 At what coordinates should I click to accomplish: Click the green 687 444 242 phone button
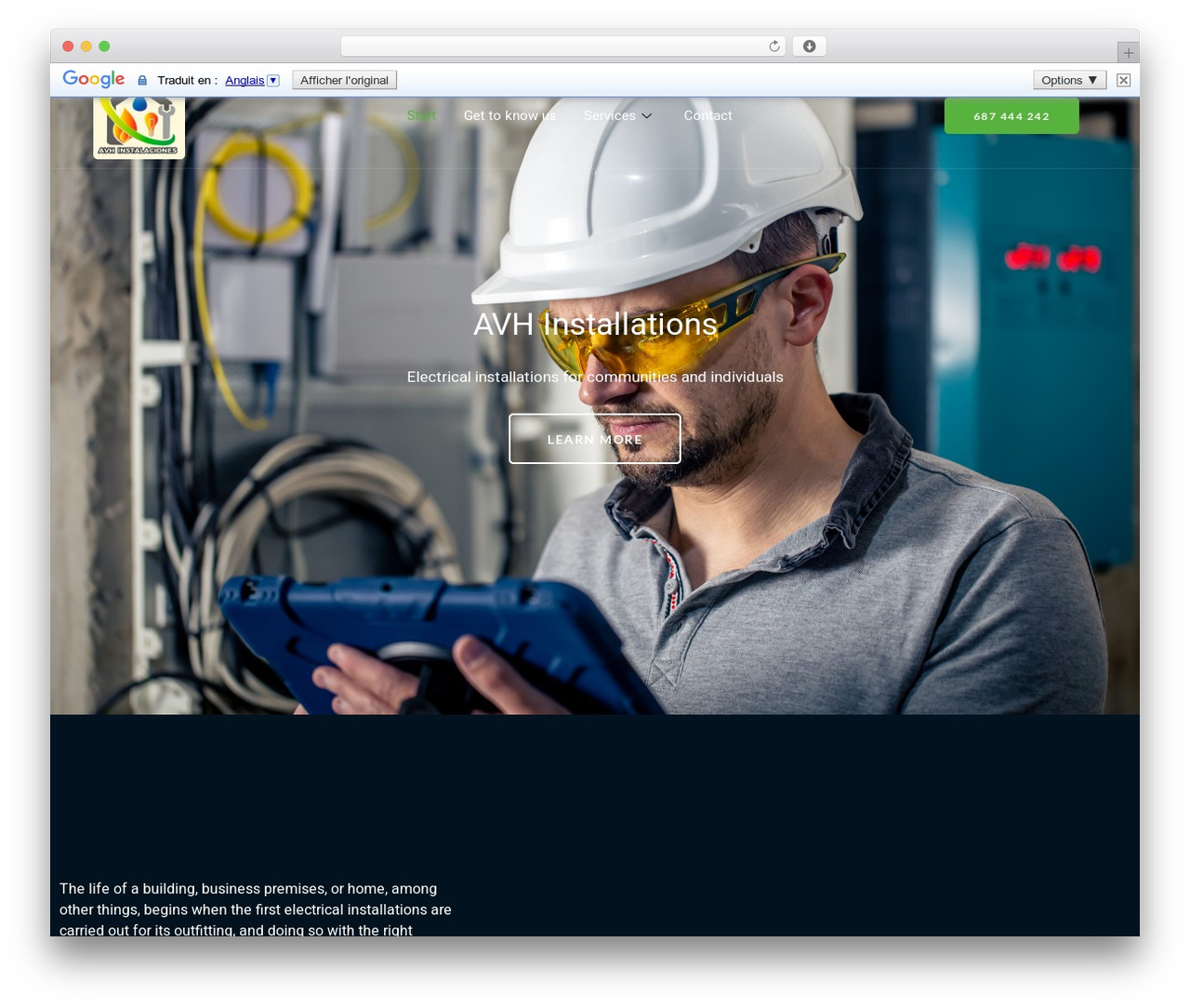point(1011,116)
